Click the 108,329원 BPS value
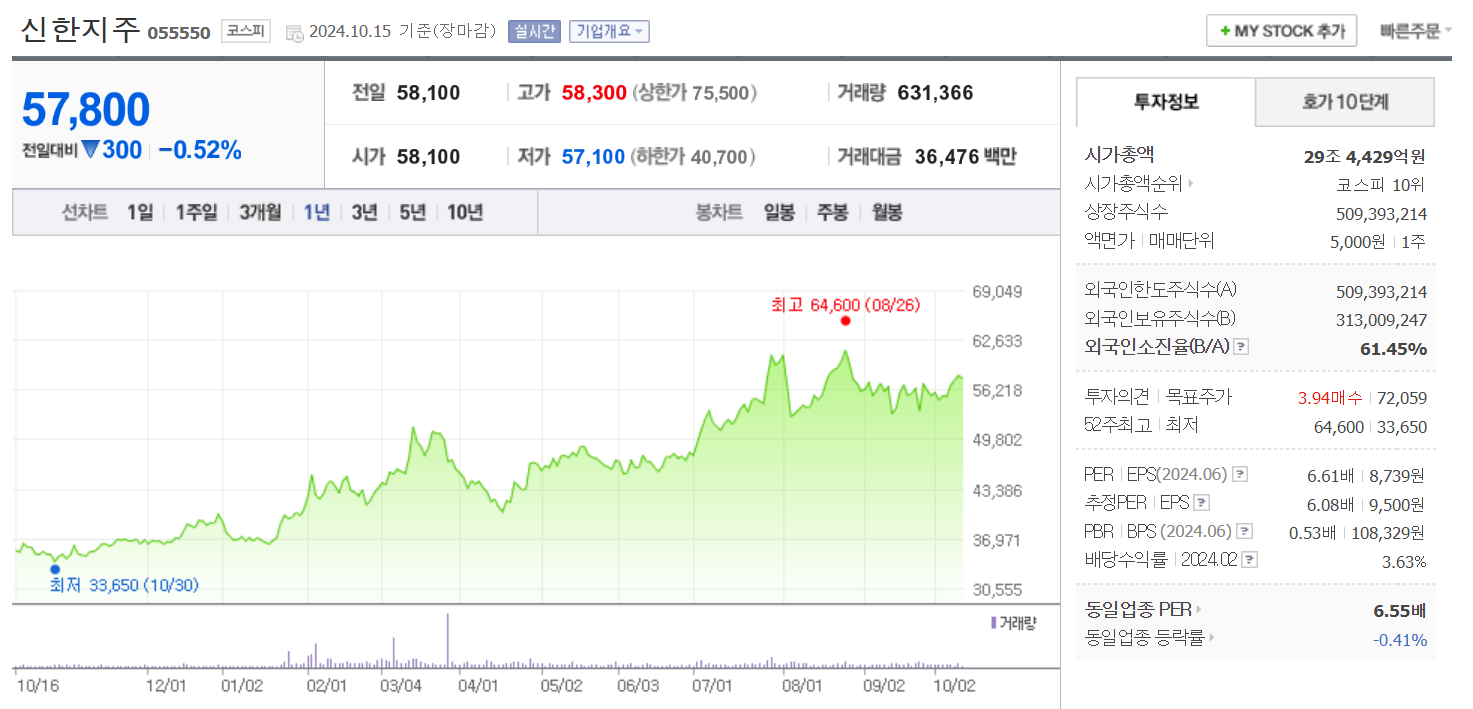1473x709 pixels. tap(1387, 532)
